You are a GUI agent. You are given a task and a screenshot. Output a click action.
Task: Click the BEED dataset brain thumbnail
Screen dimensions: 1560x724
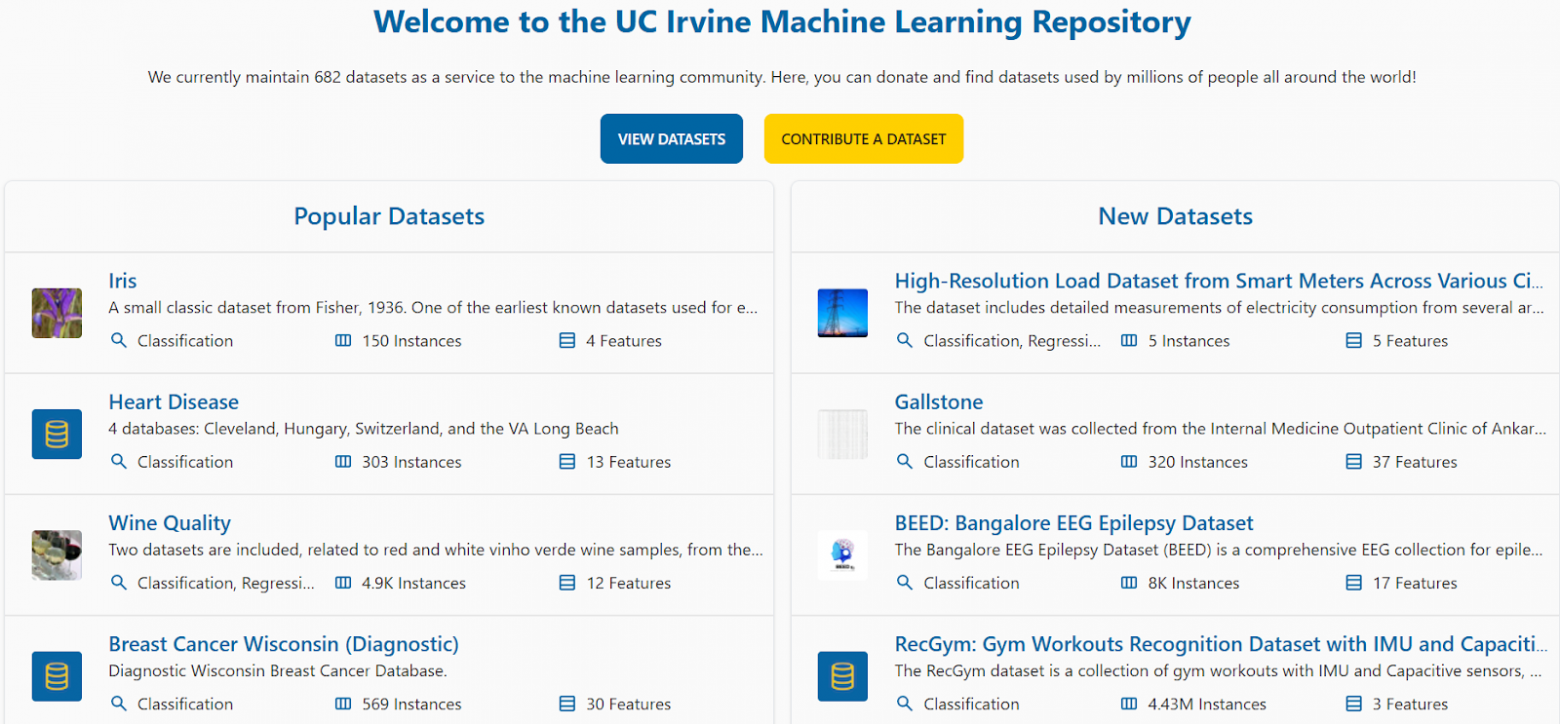(x=843, y=555)
